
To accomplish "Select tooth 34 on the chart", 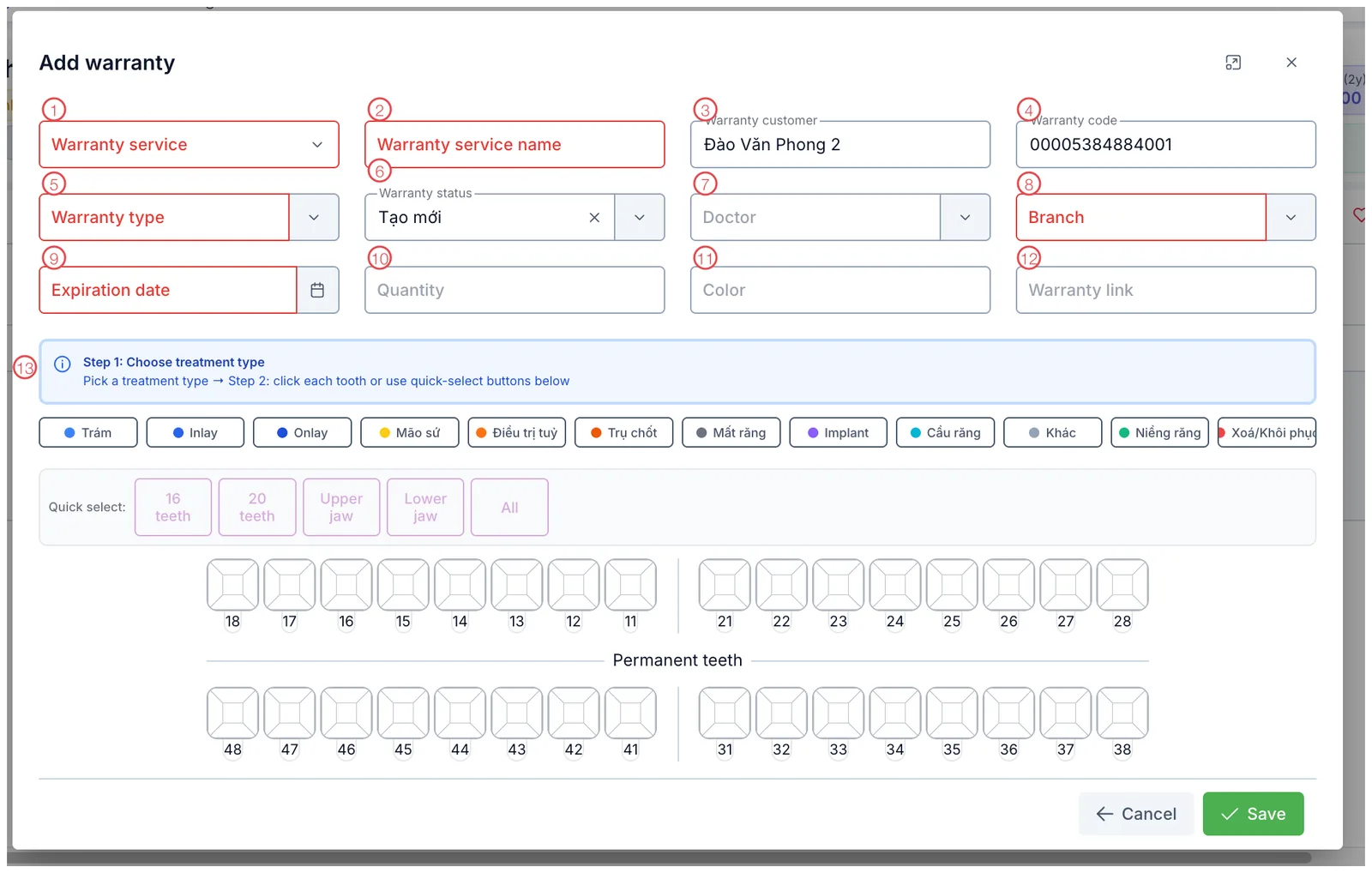I will [895, 713].
